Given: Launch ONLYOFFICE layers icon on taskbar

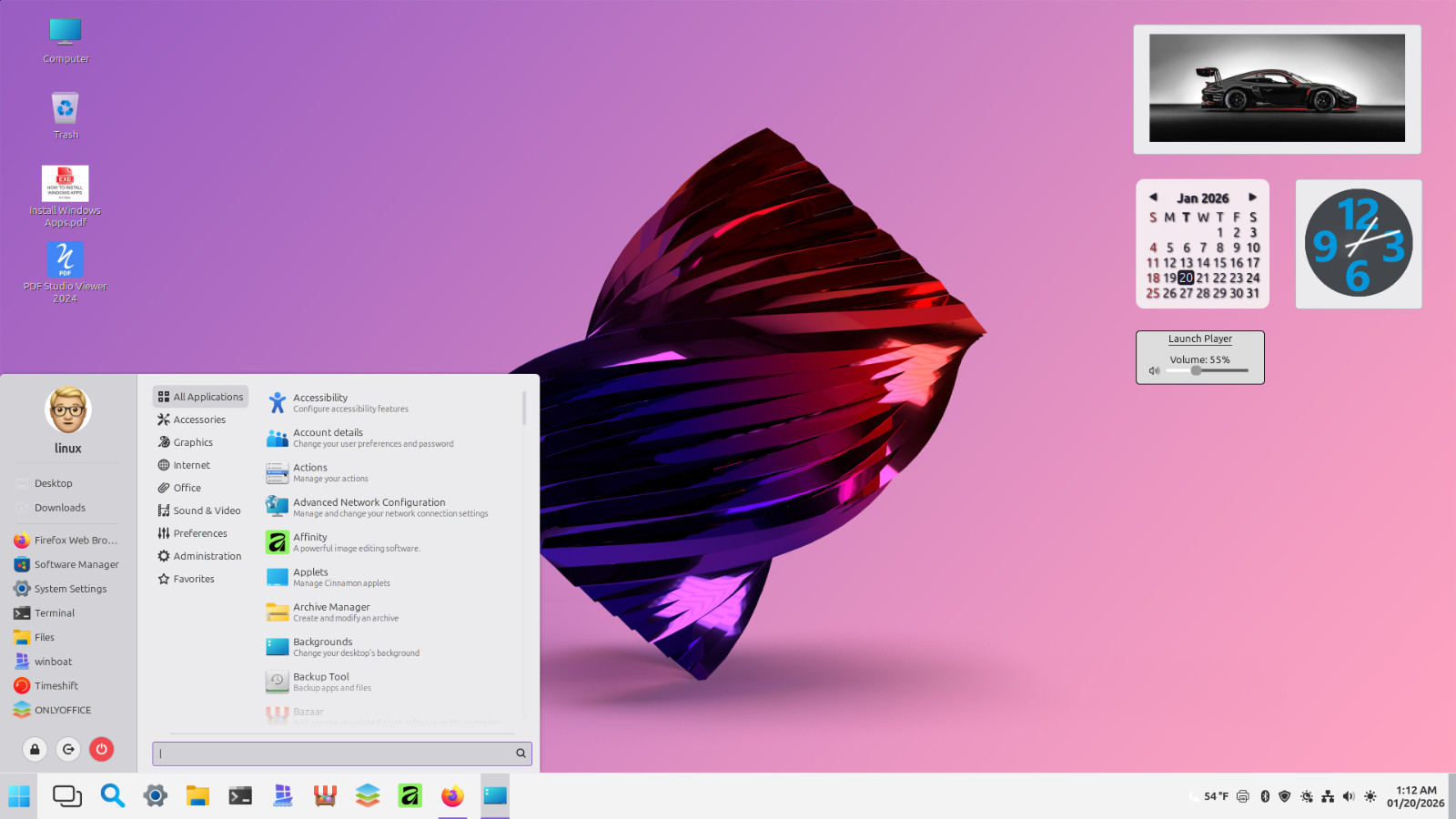Looking at the screenshot, I should coord(368,796).
